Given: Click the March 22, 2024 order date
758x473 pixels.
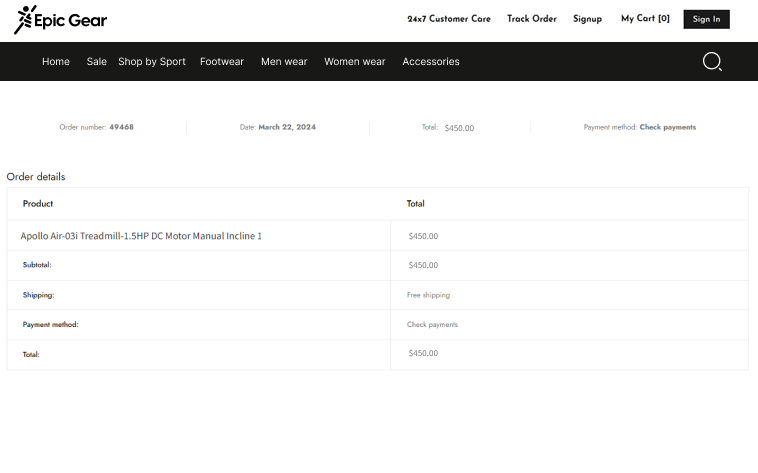Looking at the screenshot, I should coord(287,127).
